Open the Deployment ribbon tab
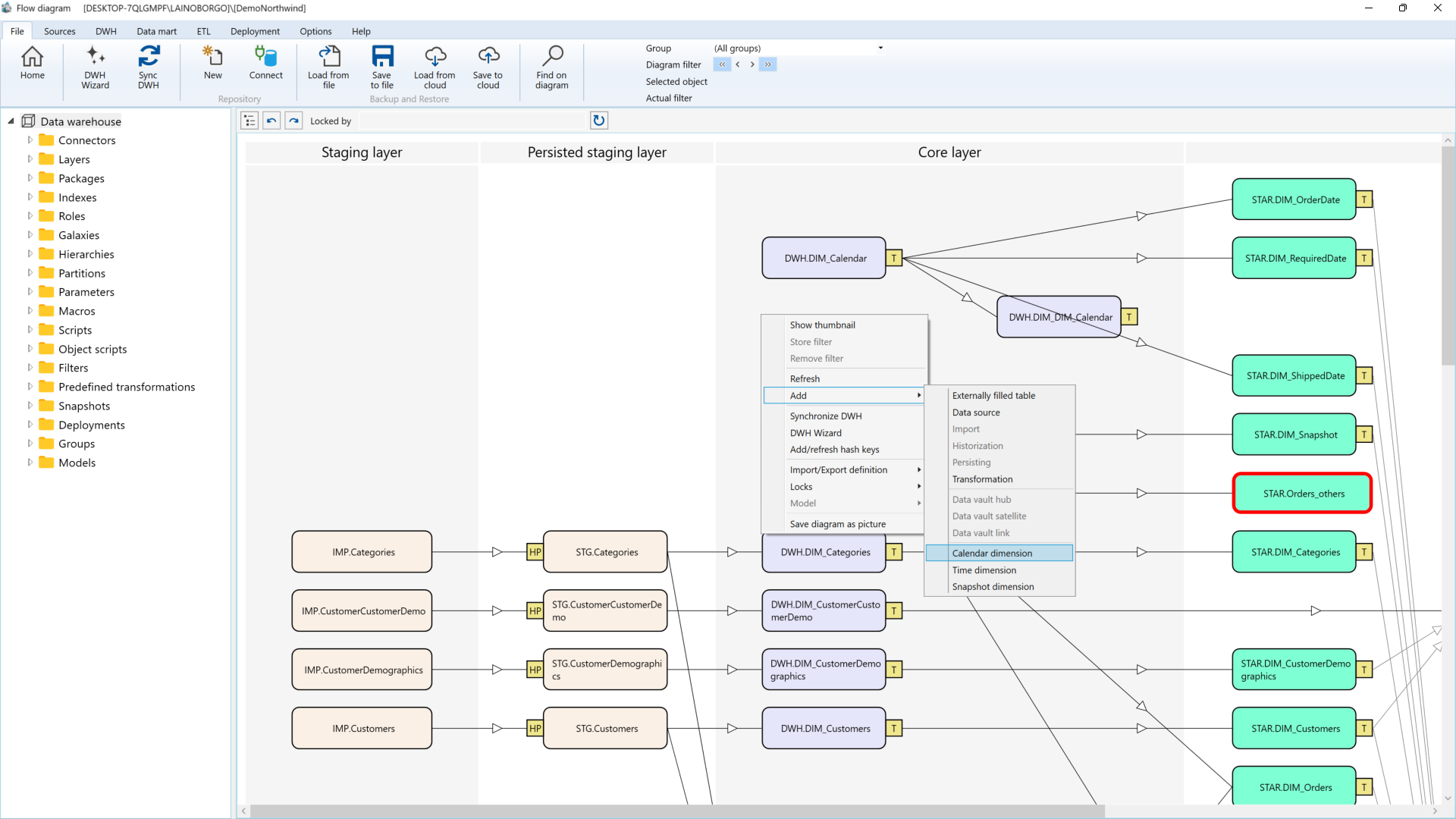This screenshot has width=1456, height=819. pos(255,31)
